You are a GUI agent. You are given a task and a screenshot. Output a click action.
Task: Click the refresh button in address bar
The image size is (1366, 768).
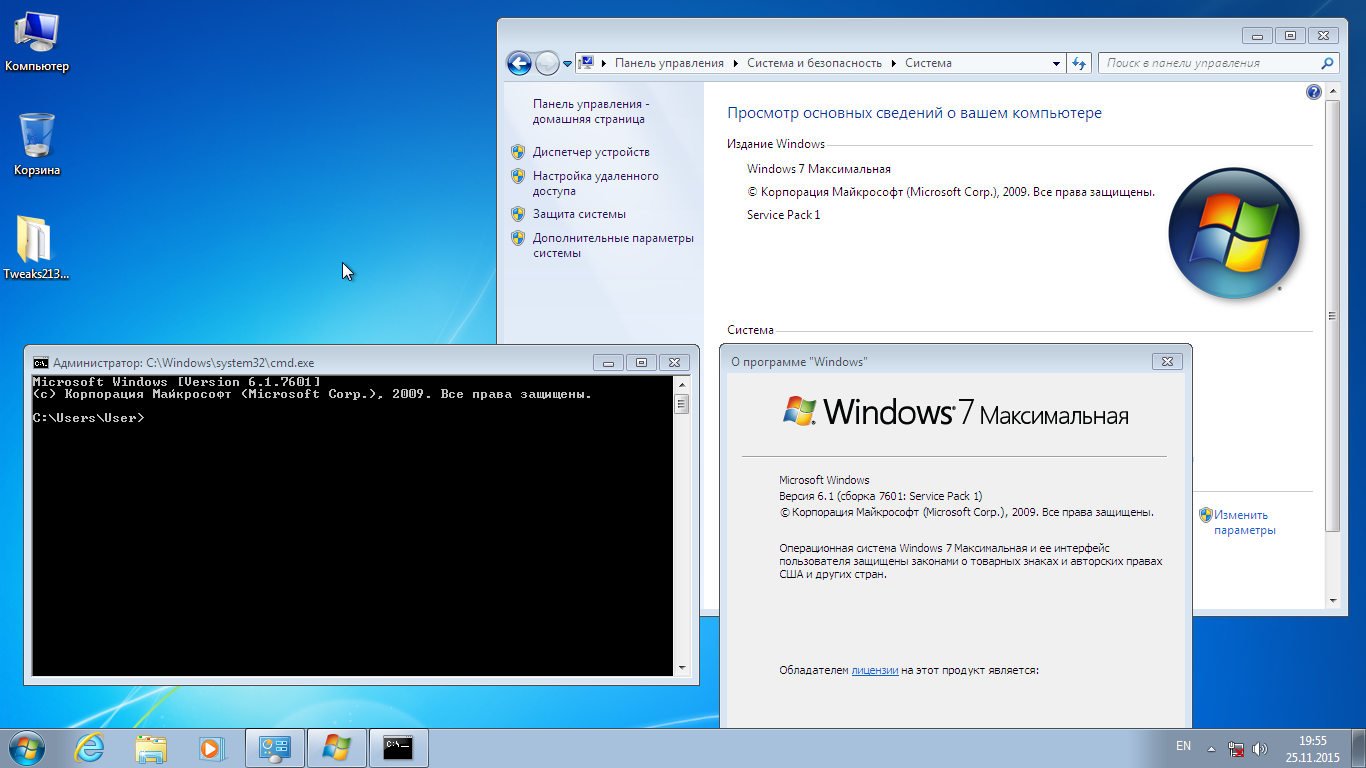(x=1079, y=63)
